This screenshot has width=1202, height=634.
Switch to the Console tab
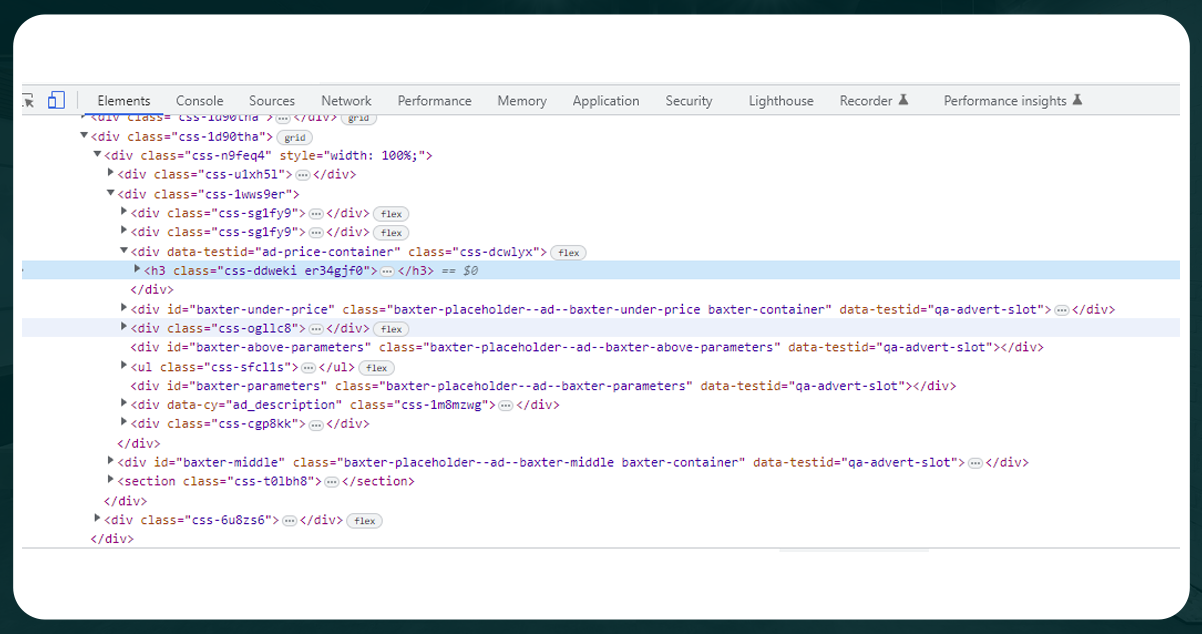point(199,100)
